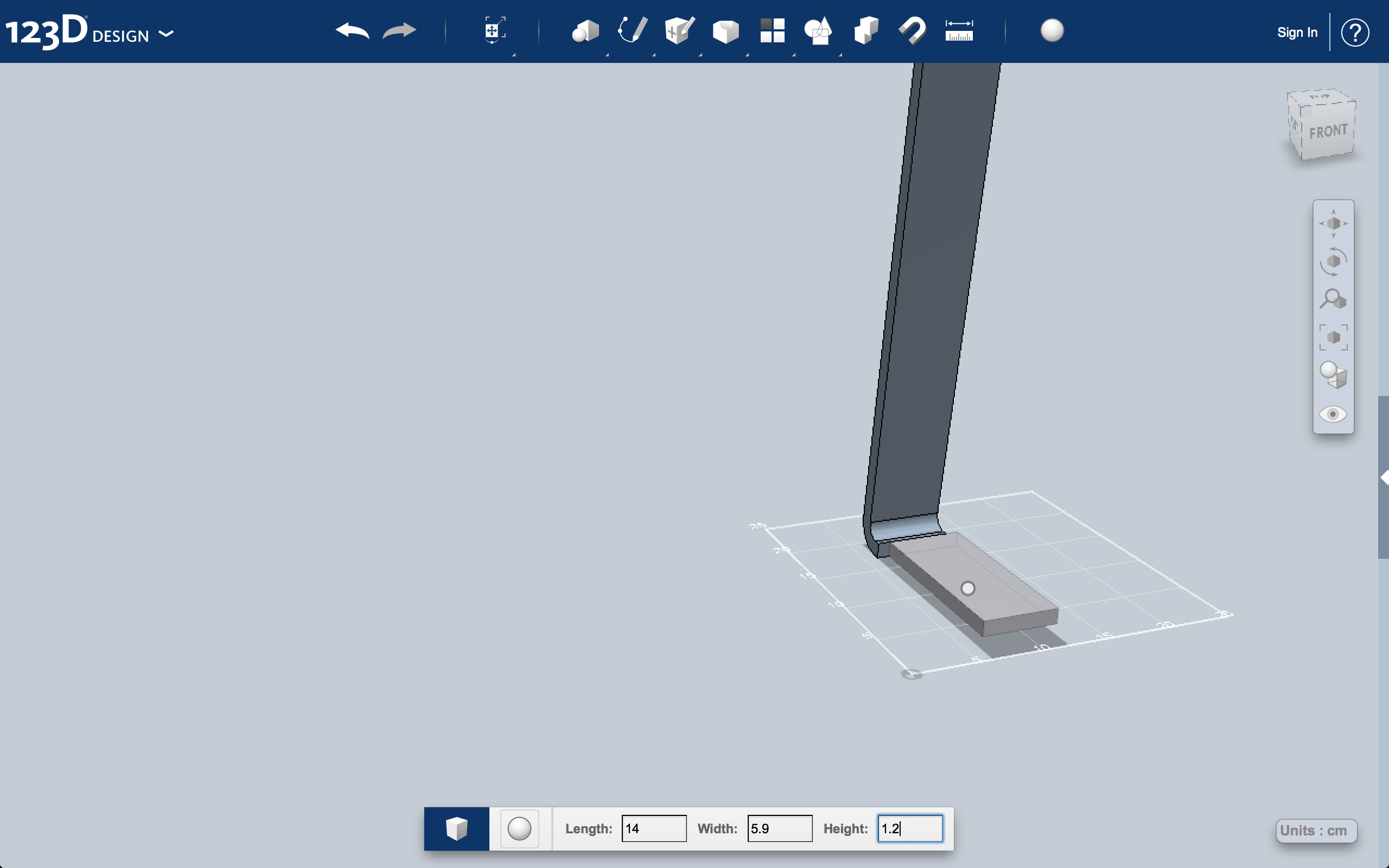This screenshot has height=868, width=1389.
Task: Click the Undo arrow
Action: 352,30
